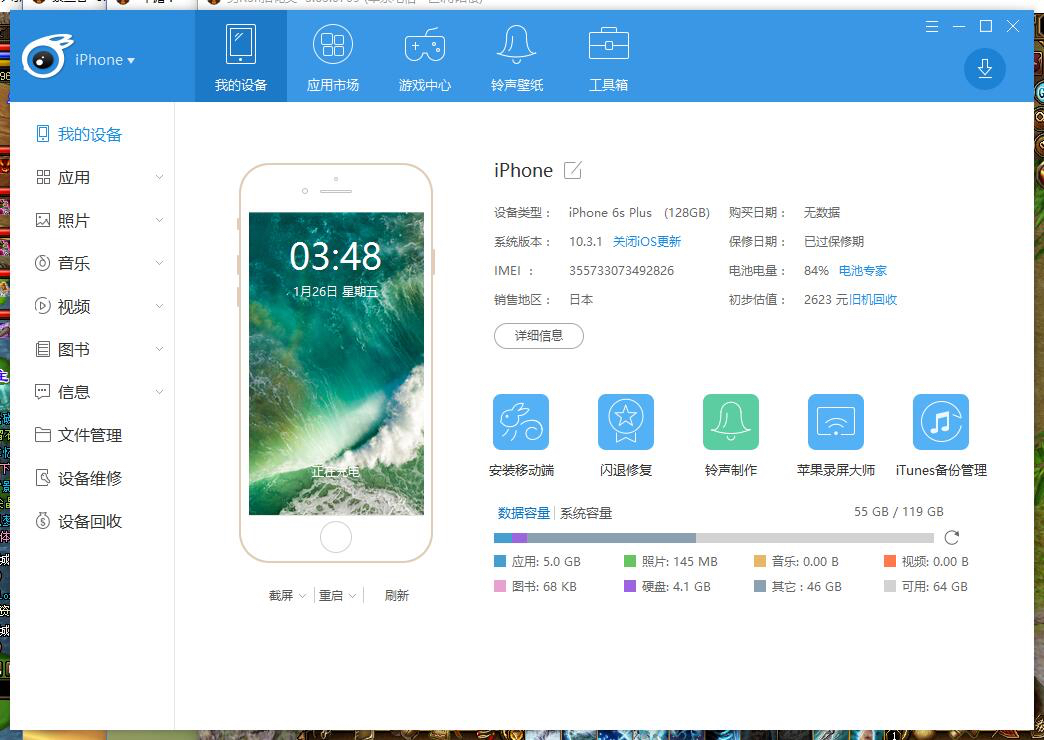Click the 其它 : 46 GB legend entry
This screenshot has height=740, width=1044.
[798, 586]
